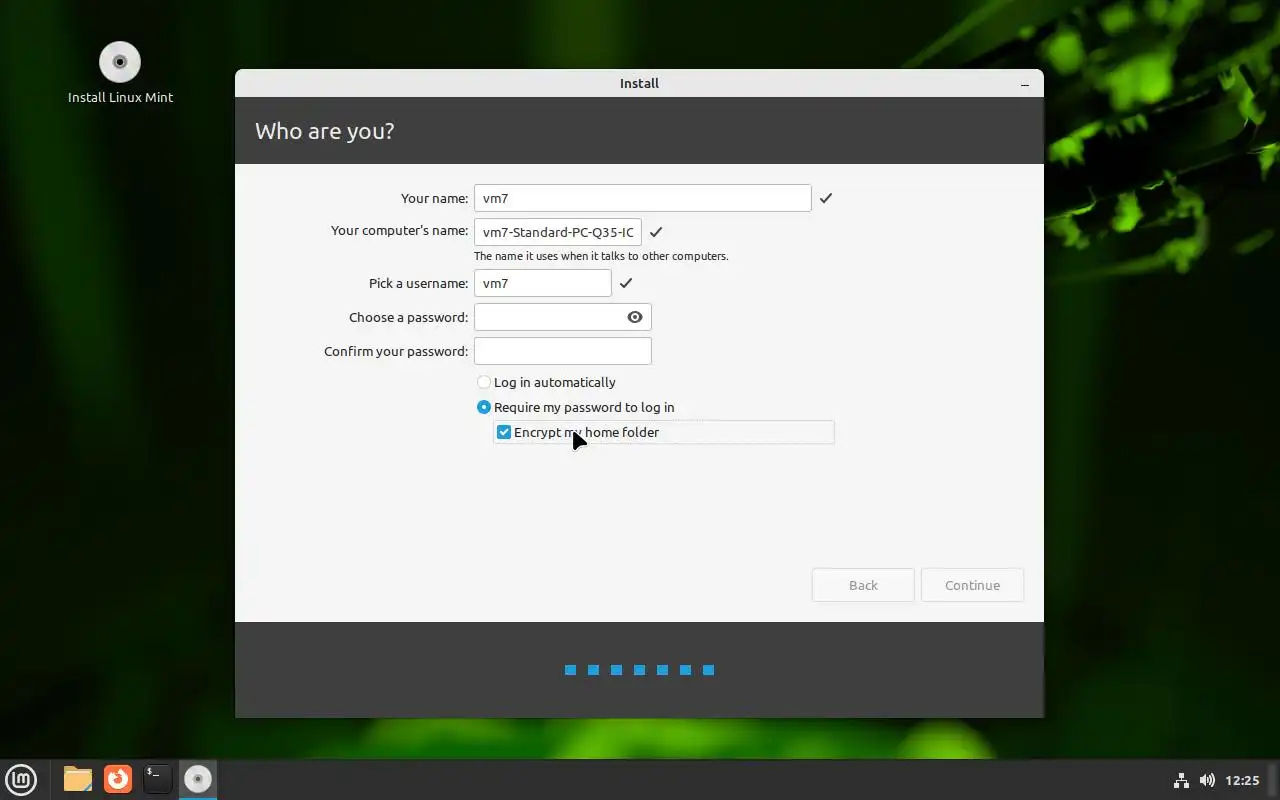Reveal password with the eye icon
Viewport: 1280px width, 800px height.
point(635,317)
